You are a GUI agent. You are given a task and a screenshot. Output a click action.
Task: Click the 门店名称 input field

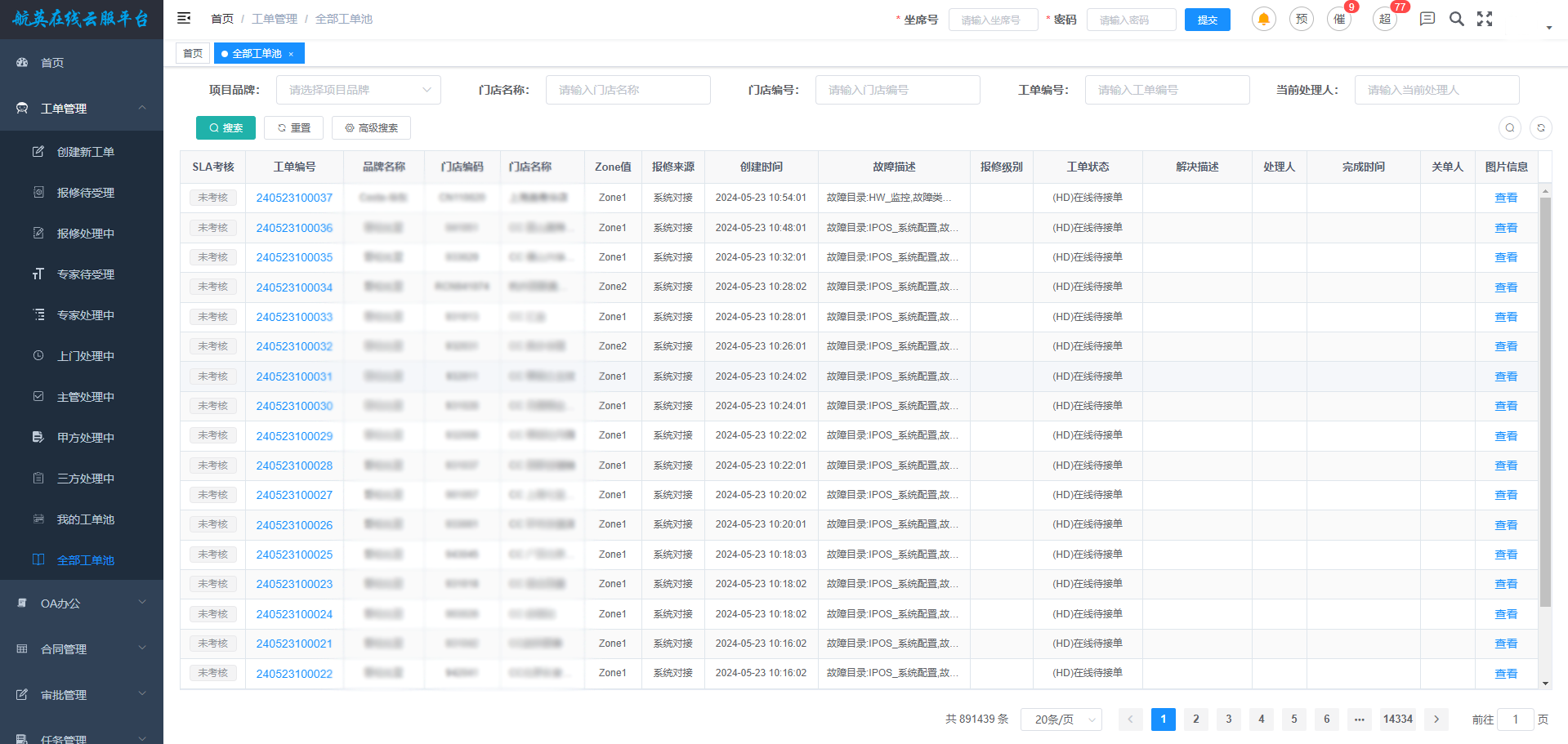pos(628,90)
